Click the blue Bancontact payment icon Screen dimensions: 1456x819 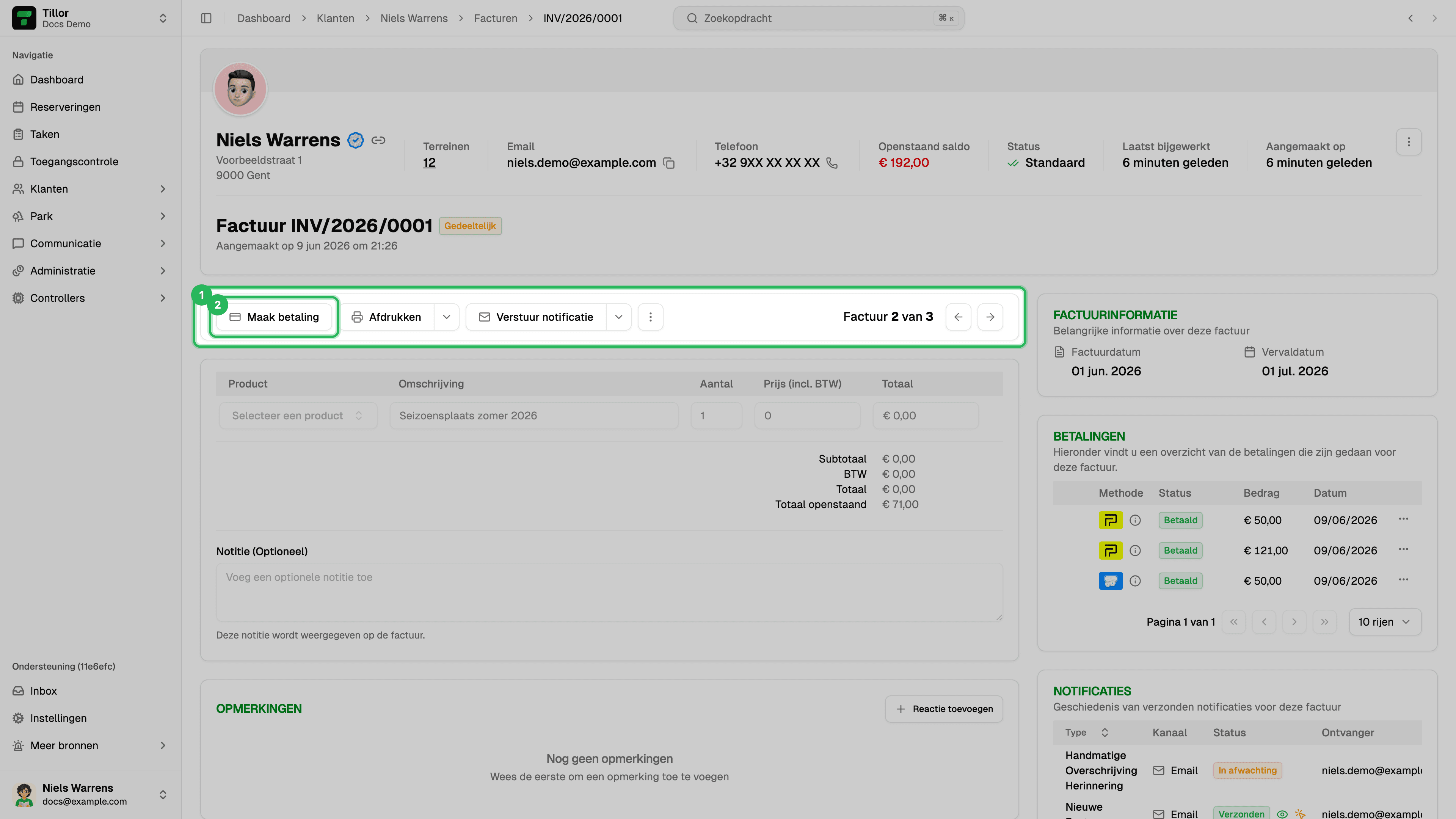tap(1111, 581)
